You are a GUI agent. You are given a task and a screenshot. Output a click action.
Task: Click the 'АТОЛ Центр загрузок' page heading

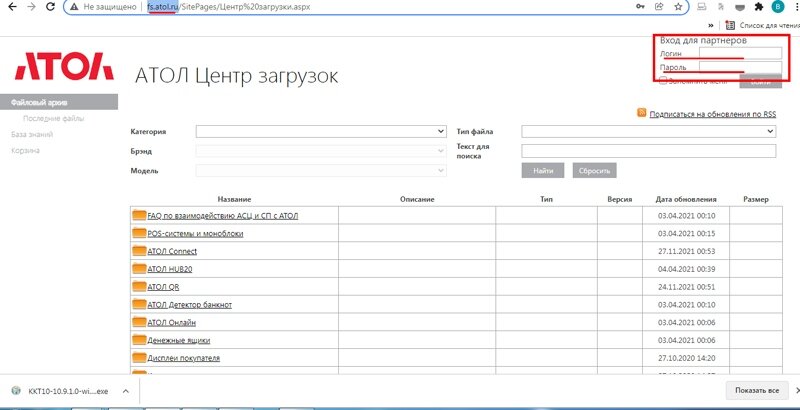pyautogui.click(x=236, y=76)
